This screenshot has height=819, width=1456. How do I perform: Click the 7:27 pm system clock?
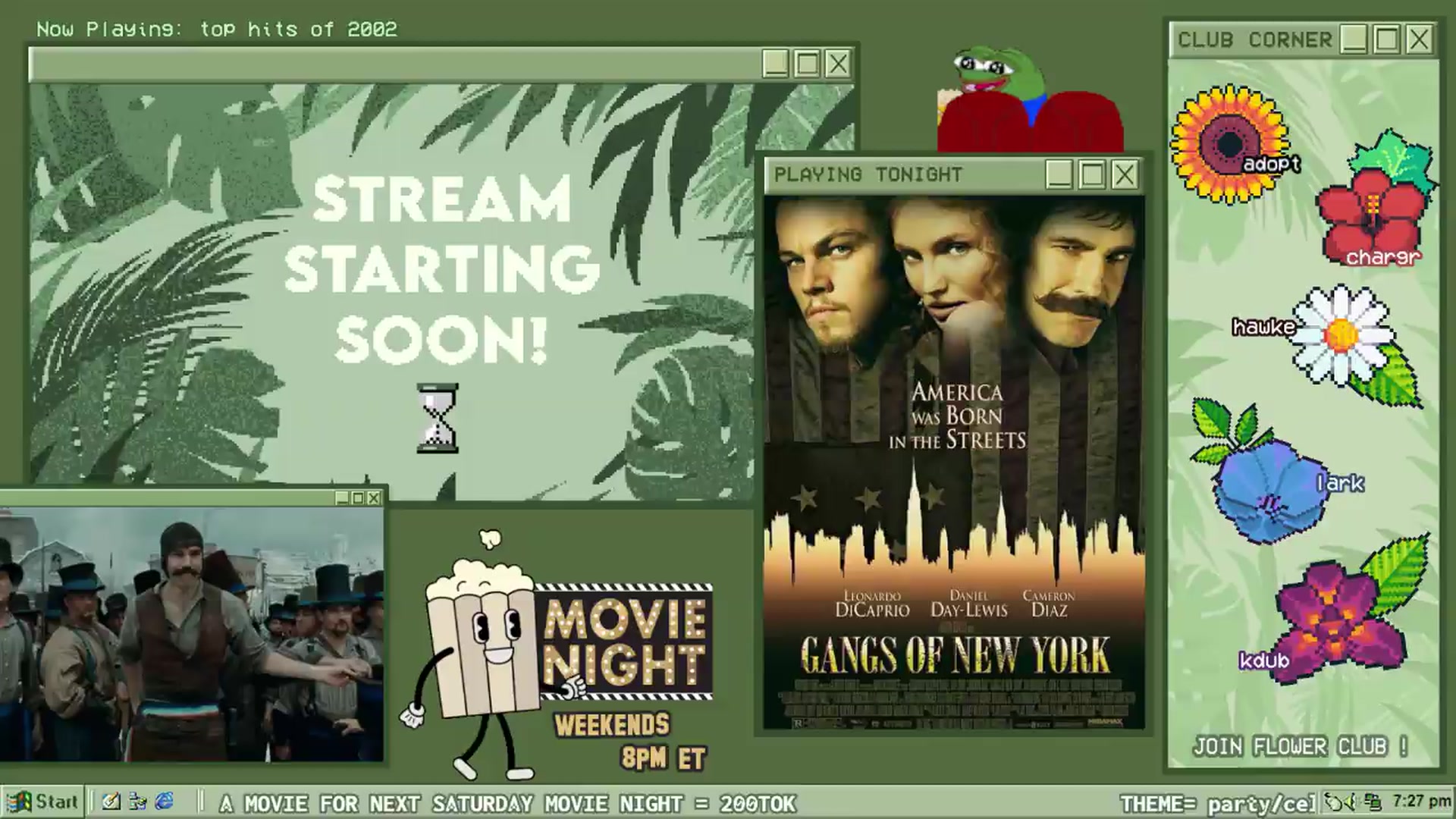tap(1421, 802)
